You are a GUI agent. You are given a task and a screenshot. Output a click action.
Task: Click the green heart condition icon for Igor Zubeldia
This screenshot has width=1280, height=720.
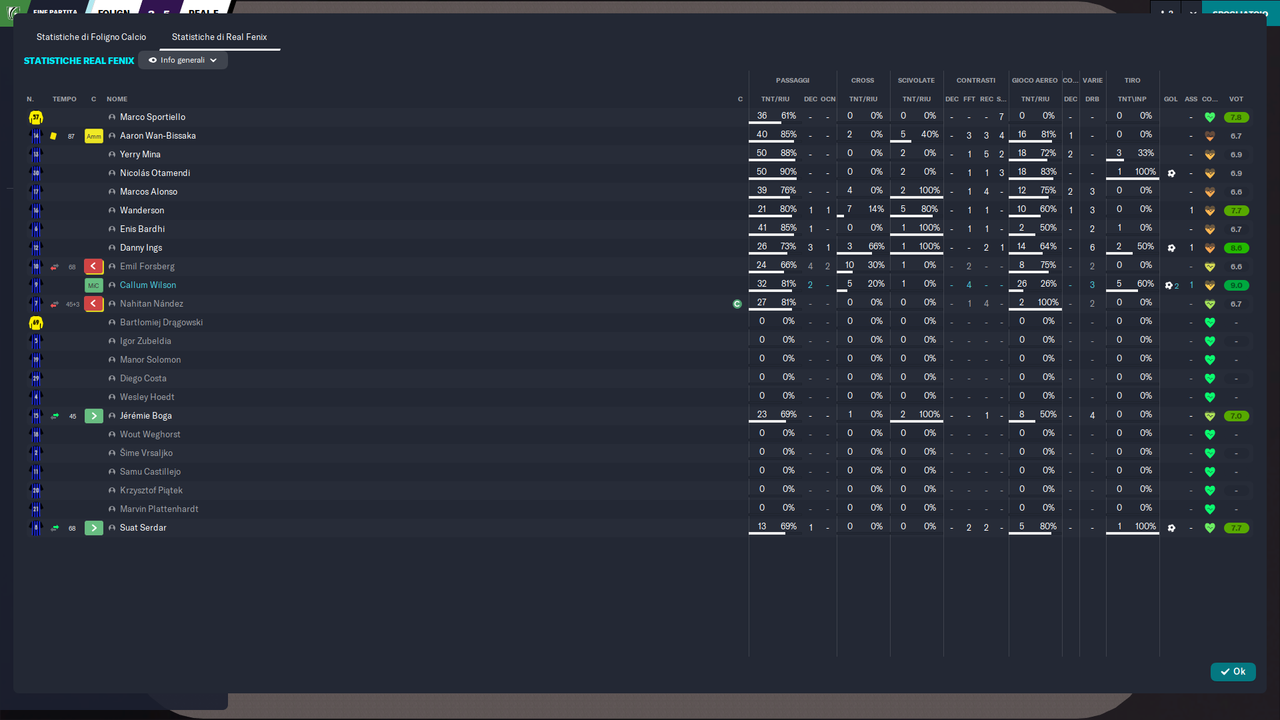tap(1209, 341)
